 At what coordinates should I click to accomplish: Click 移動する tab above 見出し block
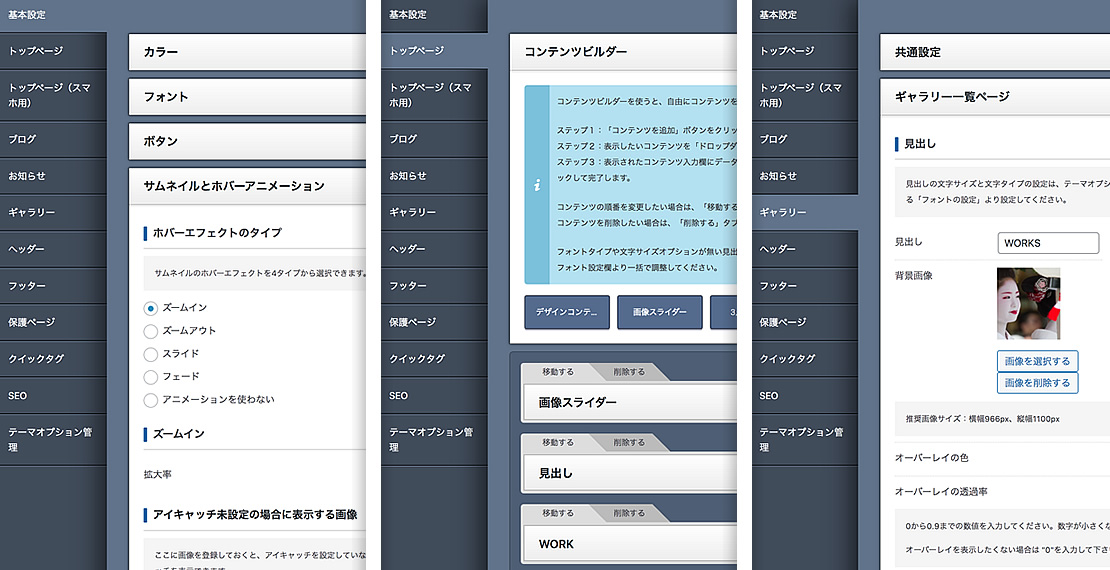[x=558, y=443]
